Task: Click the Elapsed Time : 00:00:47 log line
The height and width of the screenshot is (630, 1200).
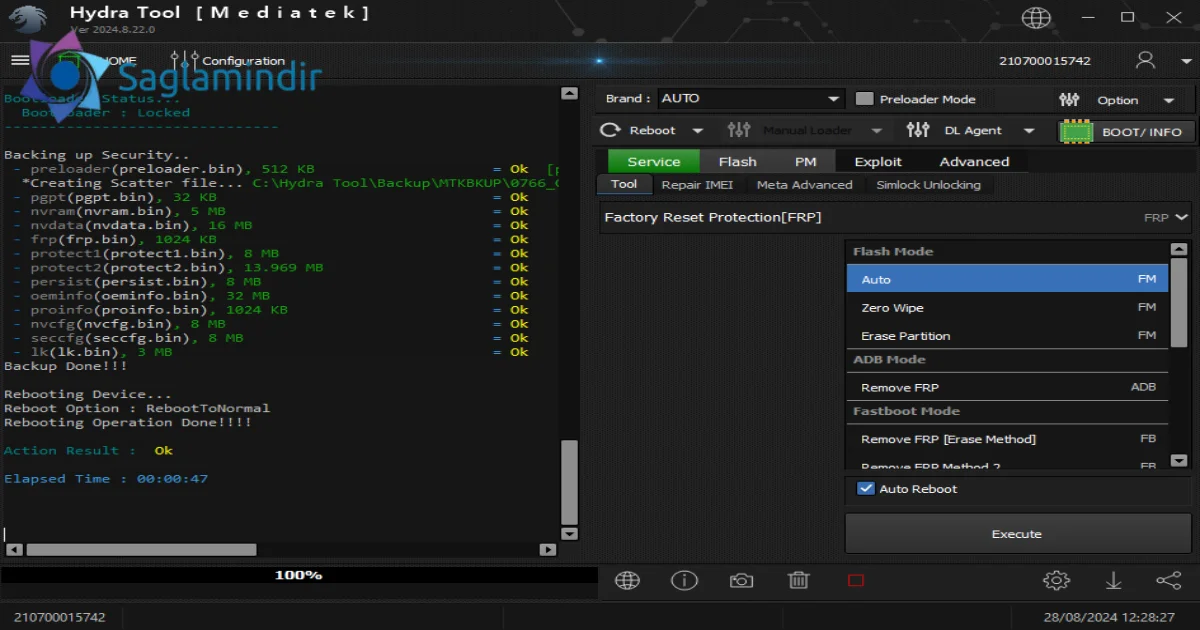Action: (x=106, y=478)
